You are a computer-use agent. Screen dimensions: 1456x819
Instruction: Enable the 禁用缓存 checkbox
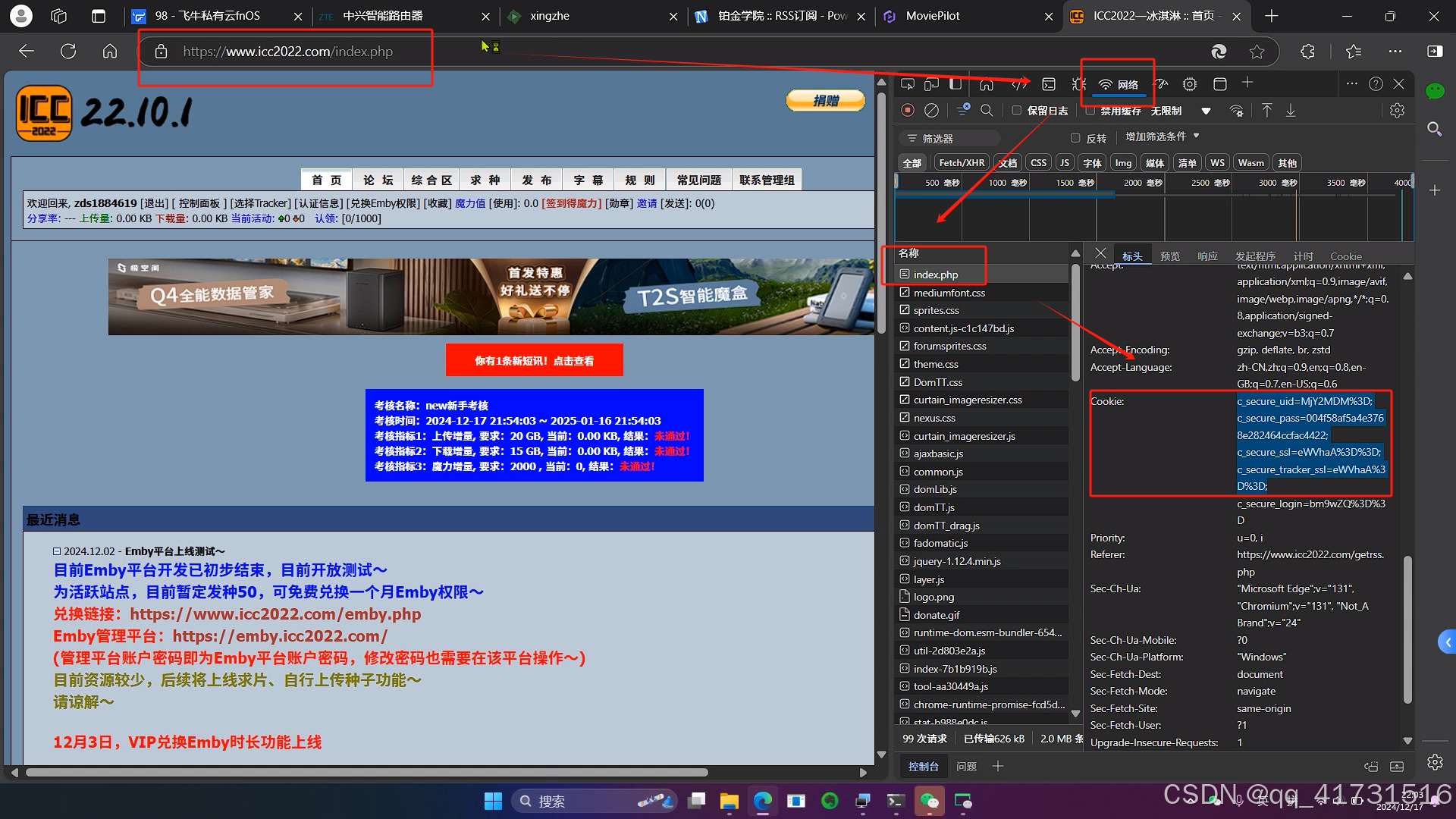(1090, 111)
